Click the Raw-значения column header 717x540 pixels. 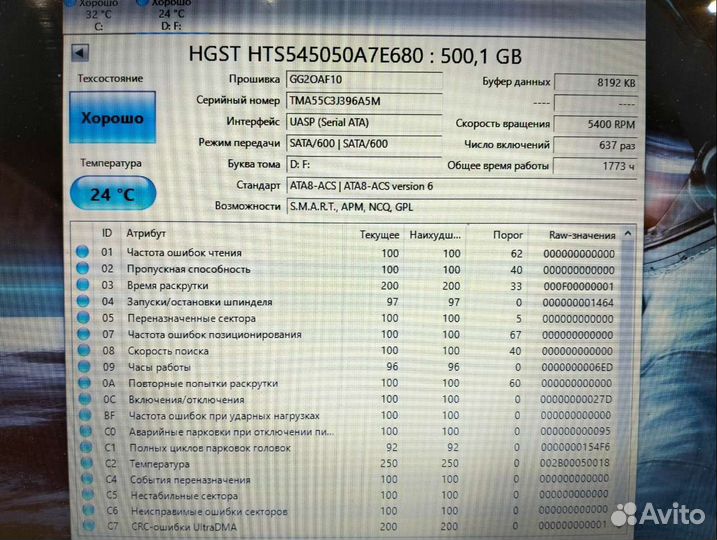582,235
